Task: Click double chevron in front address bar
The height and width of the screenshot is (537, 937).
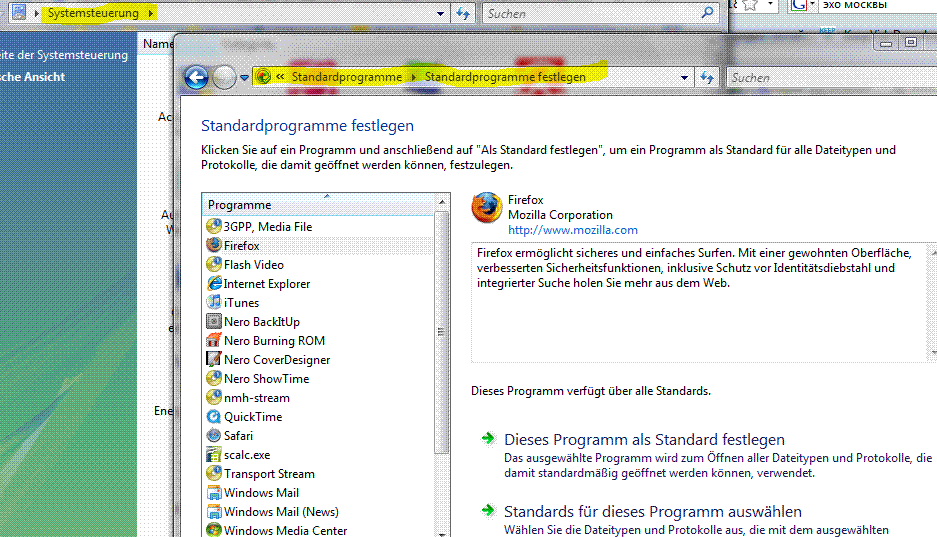Action: point(280,77)
